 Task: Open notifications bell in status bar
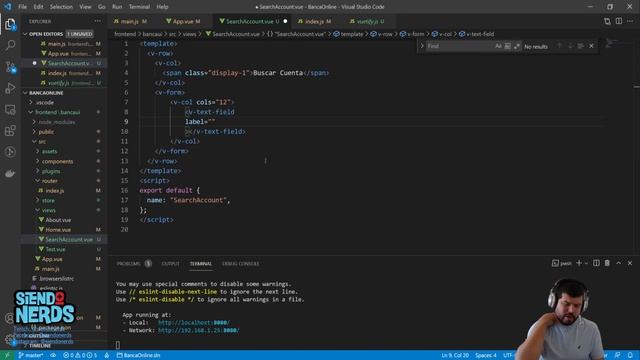coord(630,355)
